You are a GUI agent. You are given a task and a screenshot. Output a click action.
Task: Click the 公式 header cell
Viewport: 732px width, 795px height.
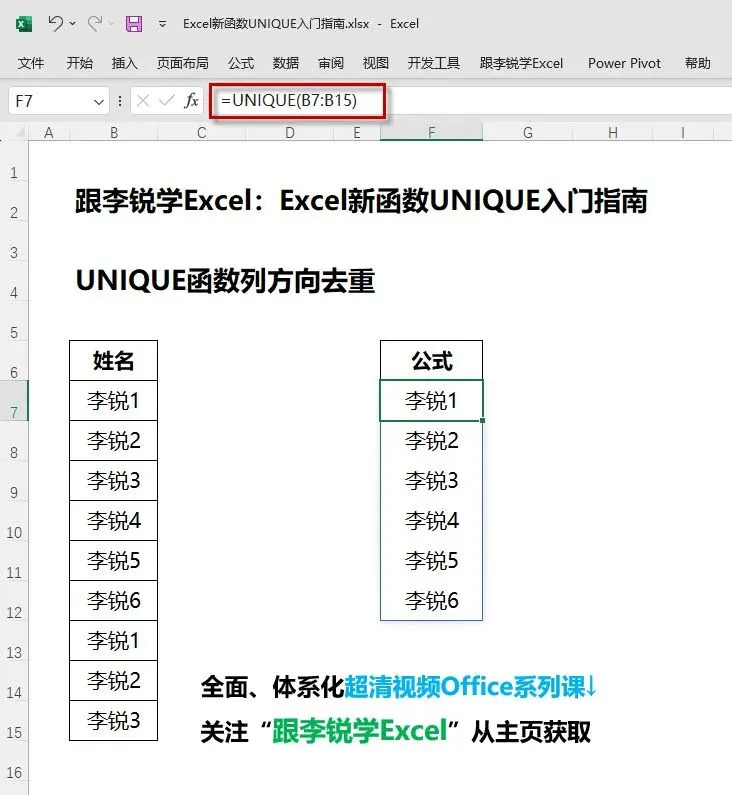(431, 361)
